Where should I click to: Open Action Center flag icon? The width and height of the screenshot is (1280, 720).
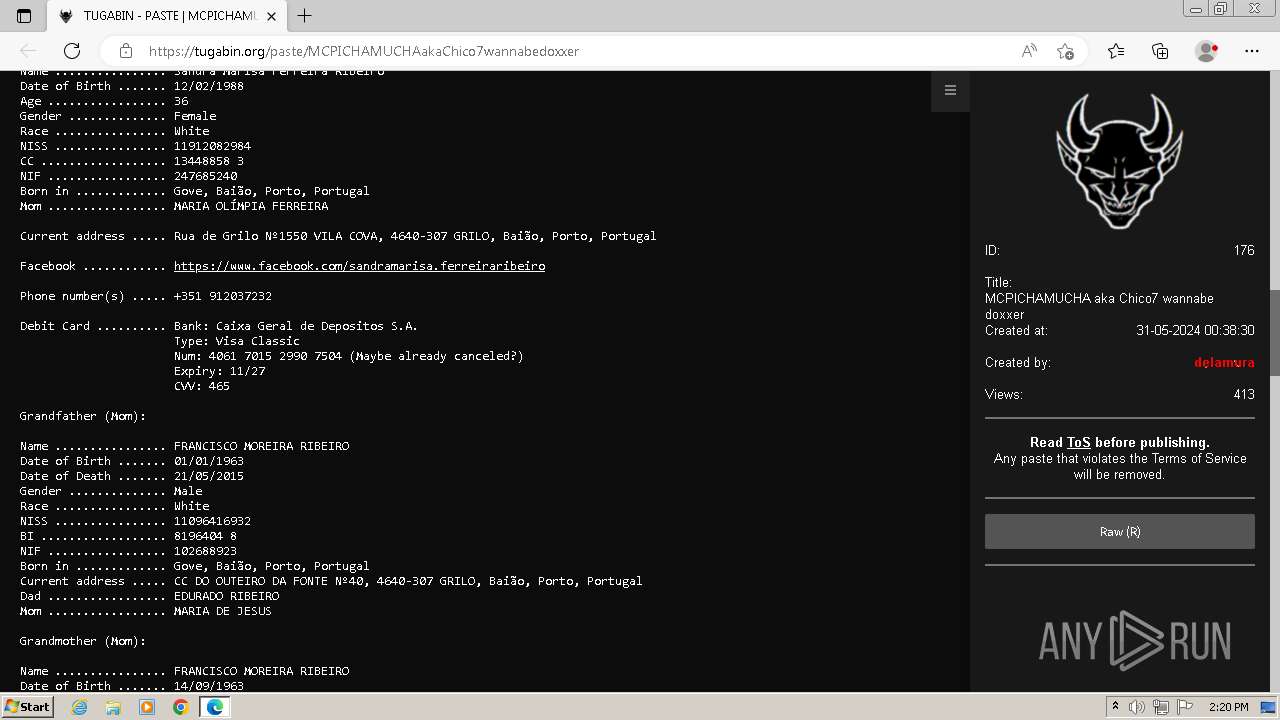(1183, 707)
